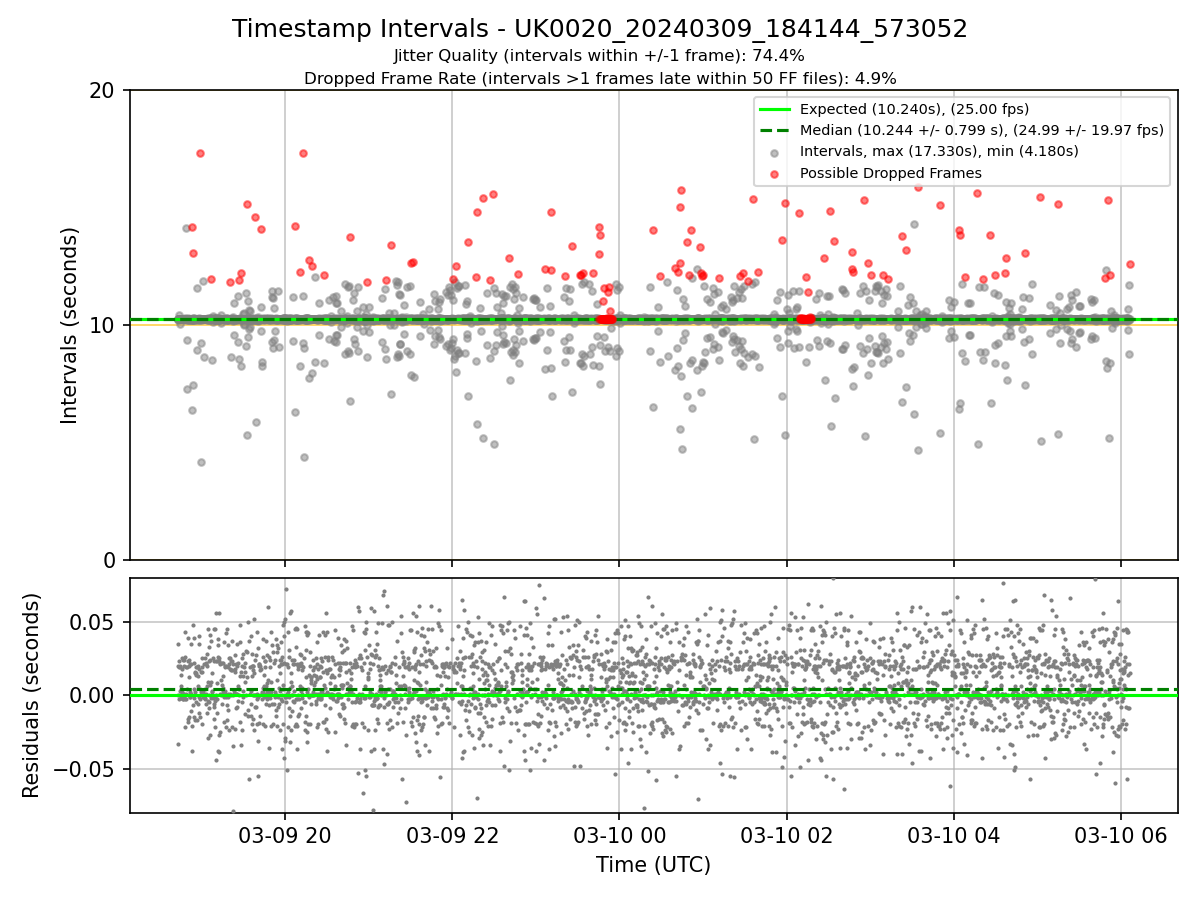Image resolution: width=1200 pixels, height=900 pixels.
Task: Click legend entry starting with 'Median (10.244'
Action: (982, 130)
